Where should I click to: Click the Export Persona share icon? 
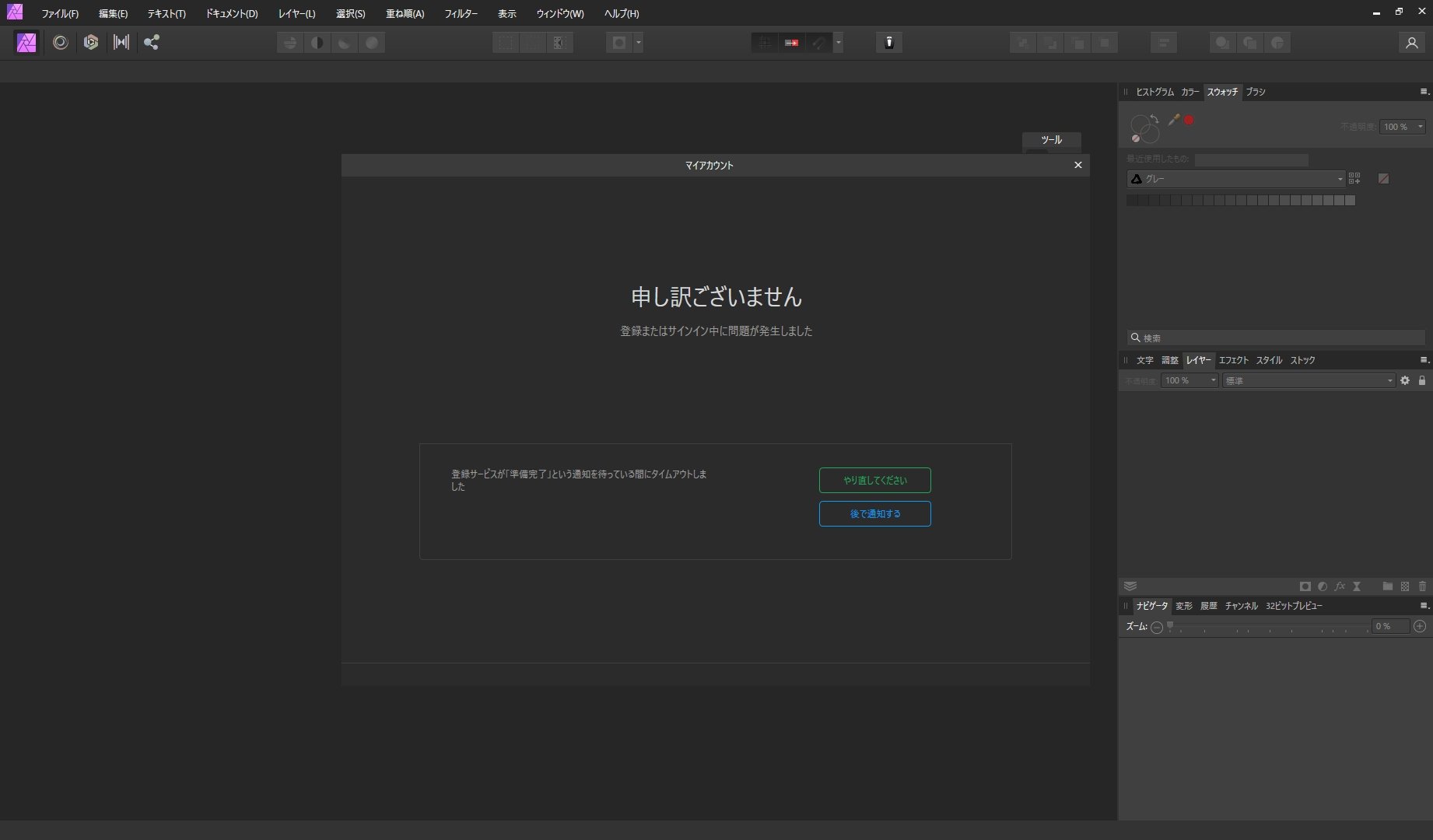coord(152,43)
